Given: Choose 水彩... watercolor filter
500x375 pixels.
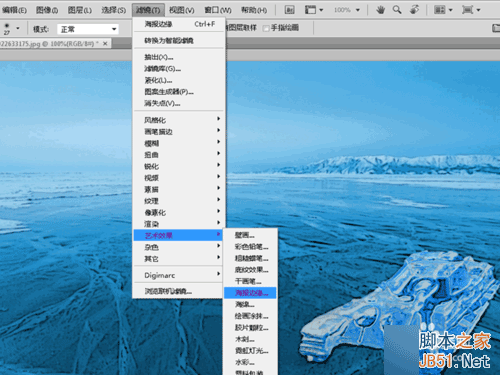Looking at the screenshot, I should click(250, 362).
